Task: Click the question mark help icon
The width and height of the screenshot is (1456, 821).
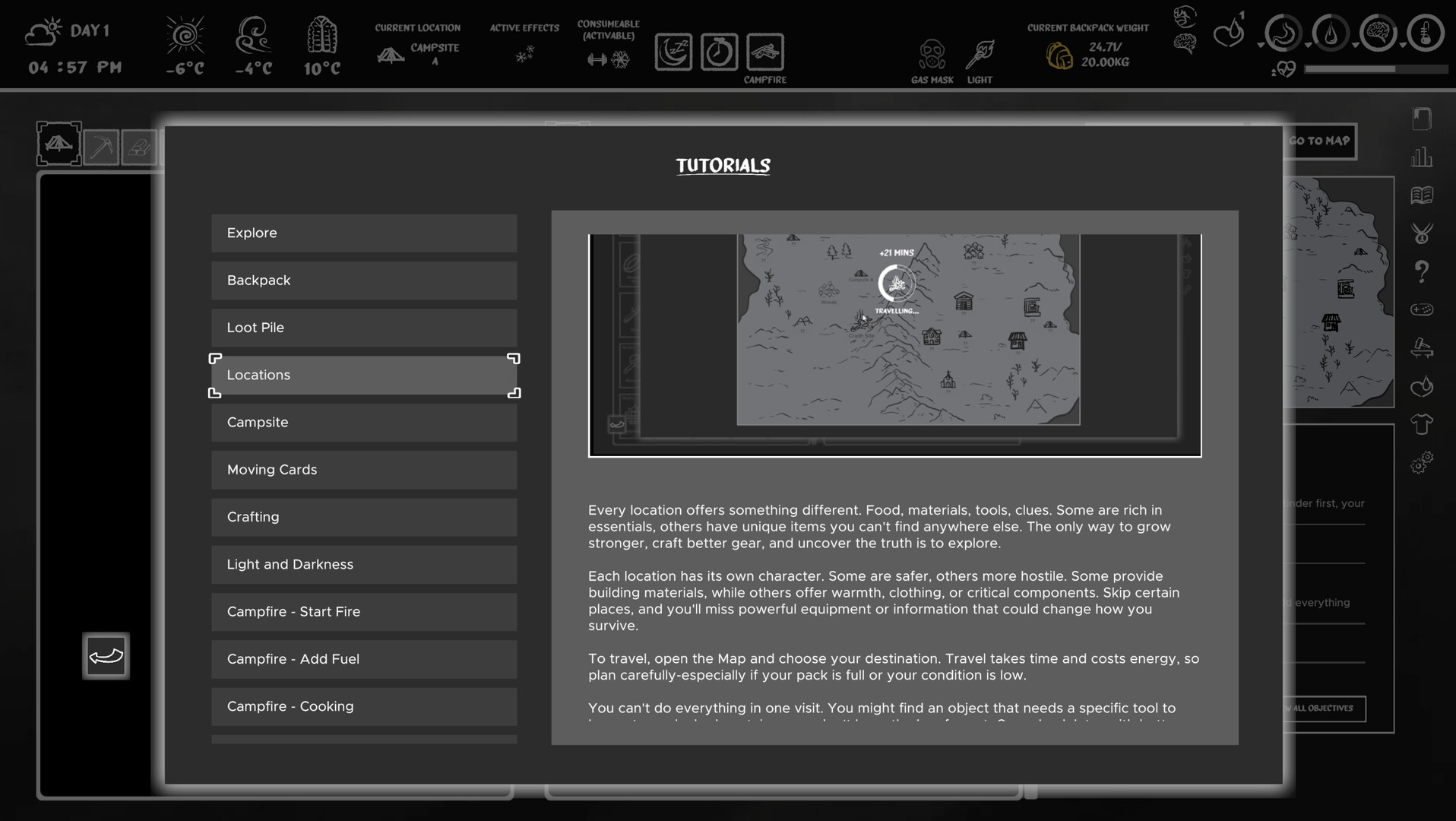Action: tap(1422, 271)
